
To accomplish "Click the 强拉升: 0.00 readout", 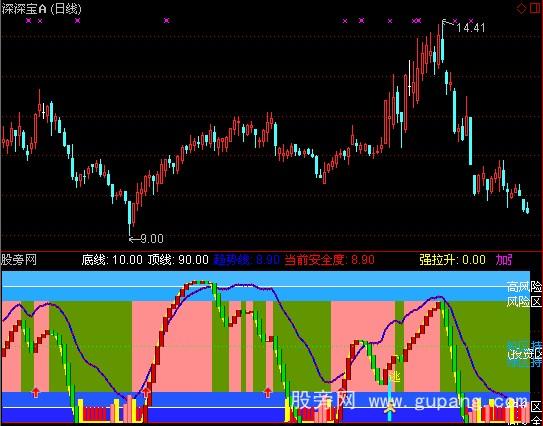I will 452,259.
